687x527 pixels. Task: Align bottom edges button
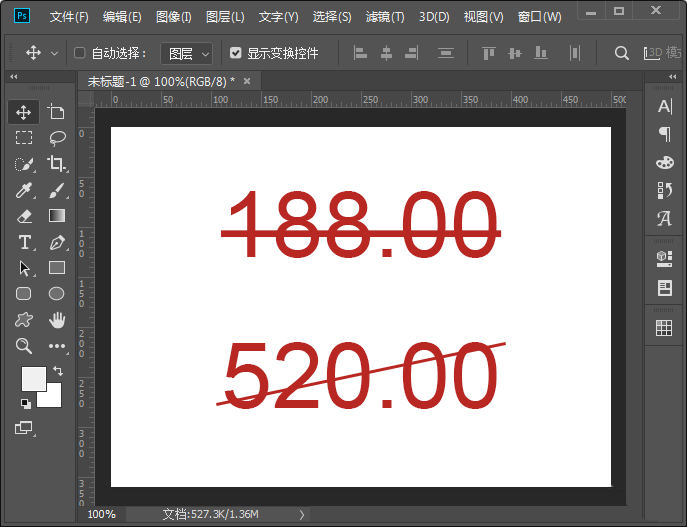coord(541,53)
